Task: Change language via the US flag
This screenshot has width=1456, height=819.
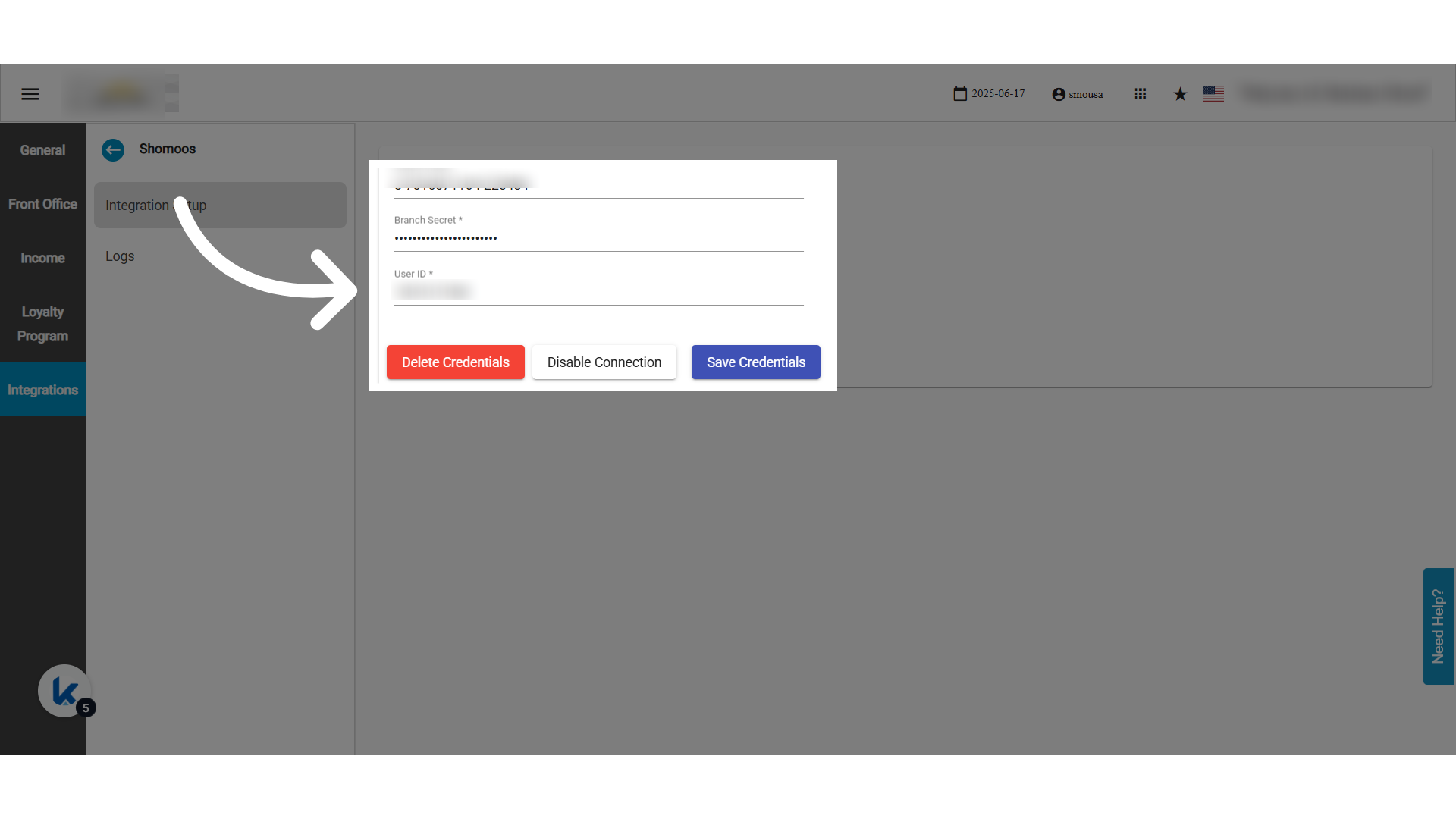Action: (1213, 94)
